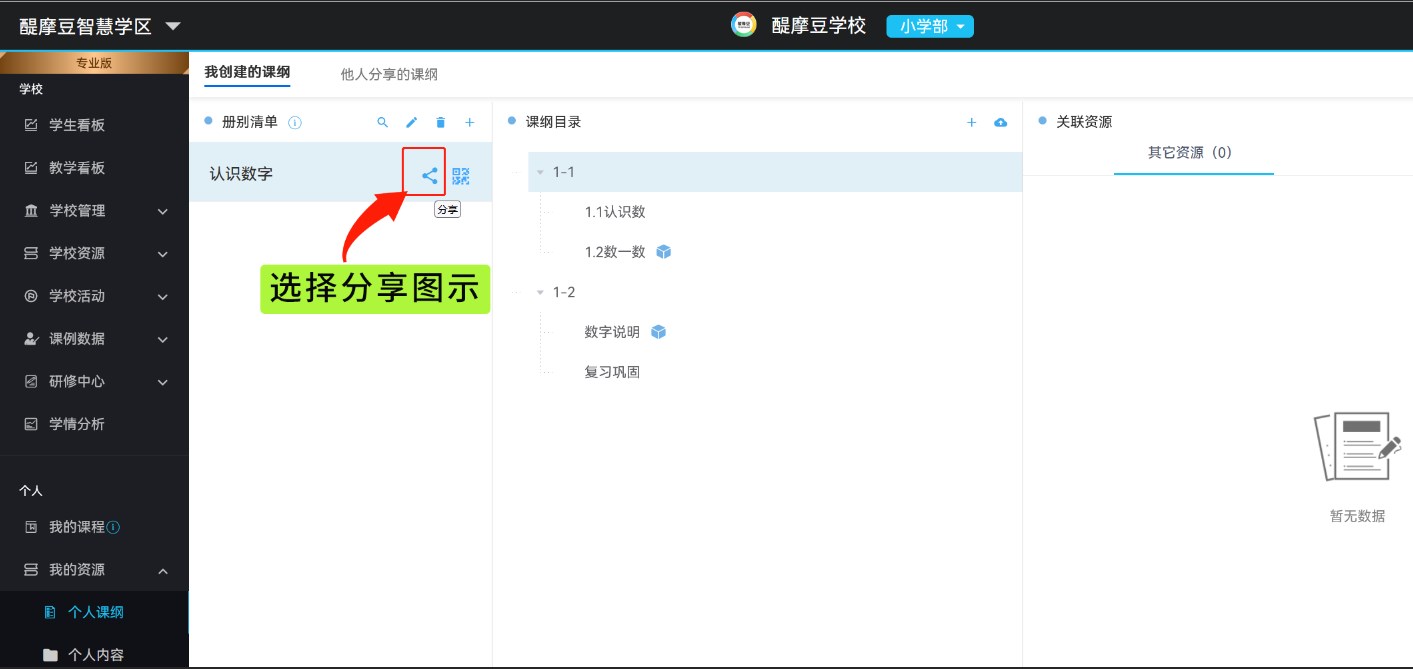Click the plus icon in 课纲目录 header
The image size is (1413, 669).
click(971, 123)
